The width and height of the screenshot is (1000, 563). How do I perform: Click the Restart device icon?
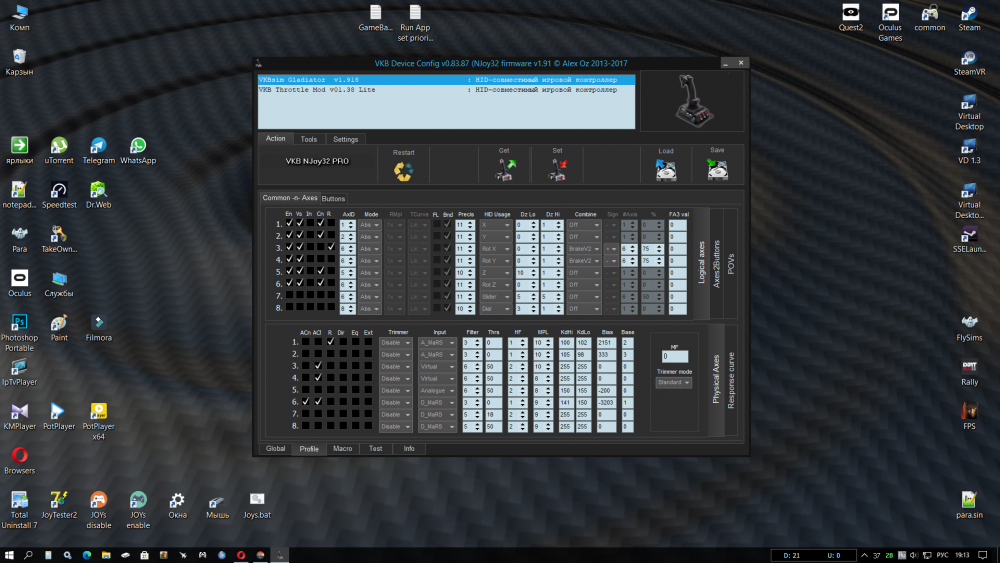(x=403, y=171)
